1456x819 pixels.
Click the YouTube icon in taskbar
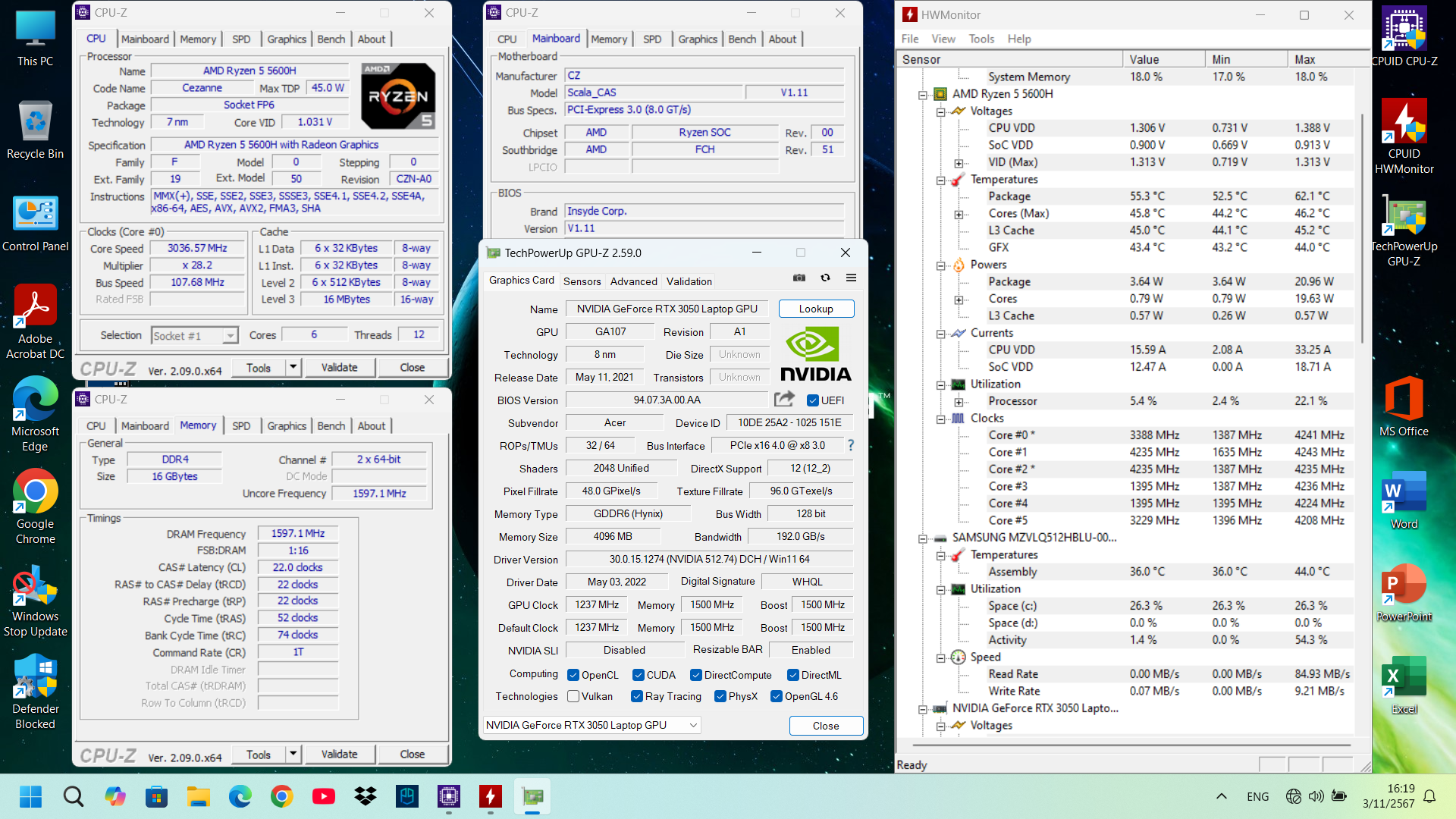click(324, 796)
